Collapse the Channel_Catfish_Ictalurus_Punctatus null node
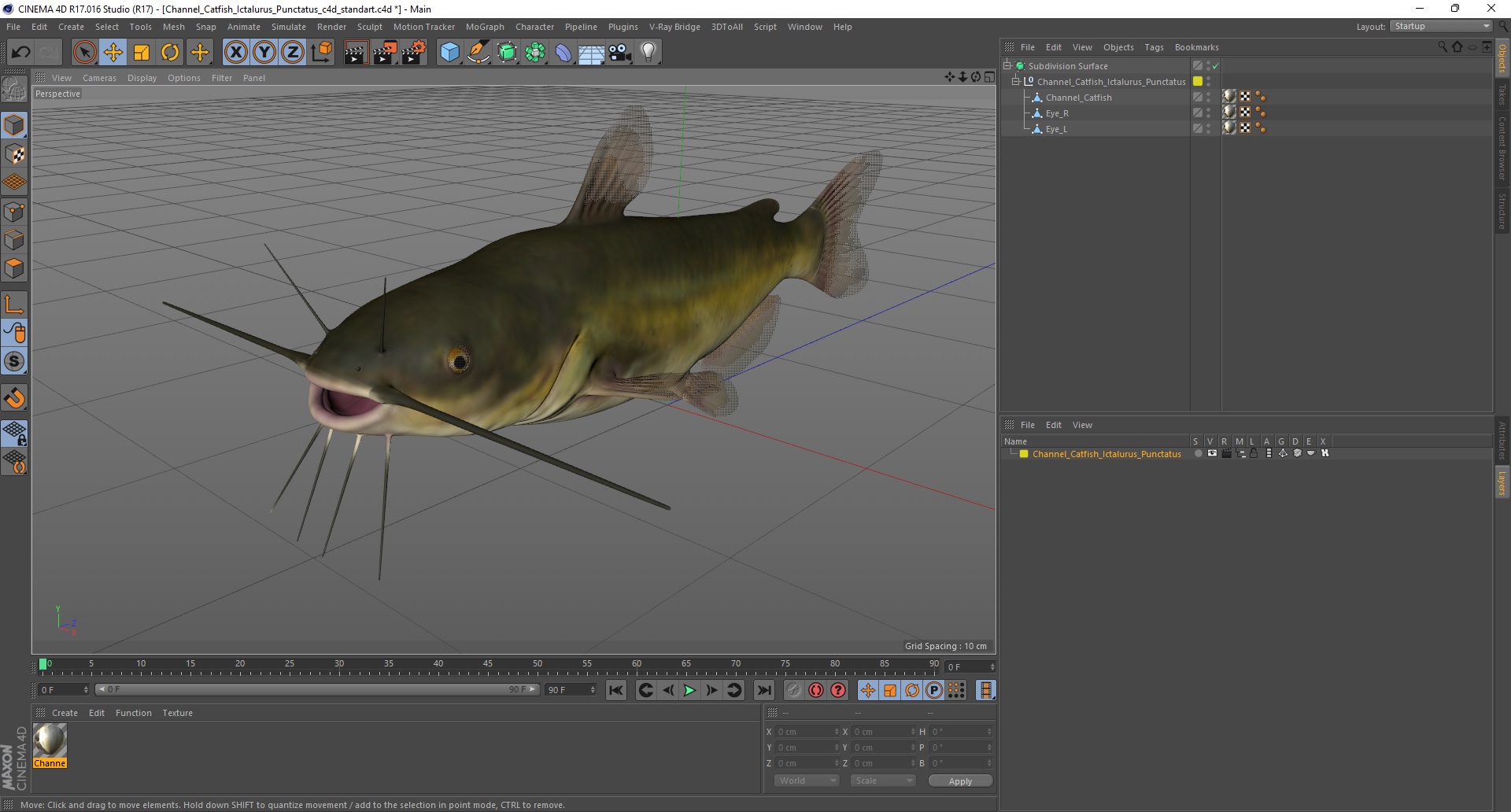This screenshot has width=1511, height=812. [1016, 81]
